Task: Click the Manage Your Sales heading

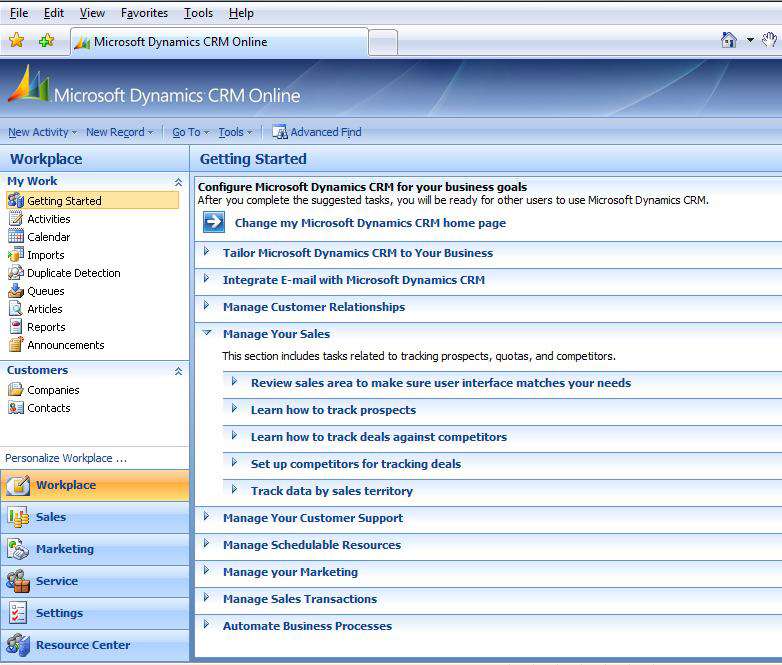Action: 276,334
